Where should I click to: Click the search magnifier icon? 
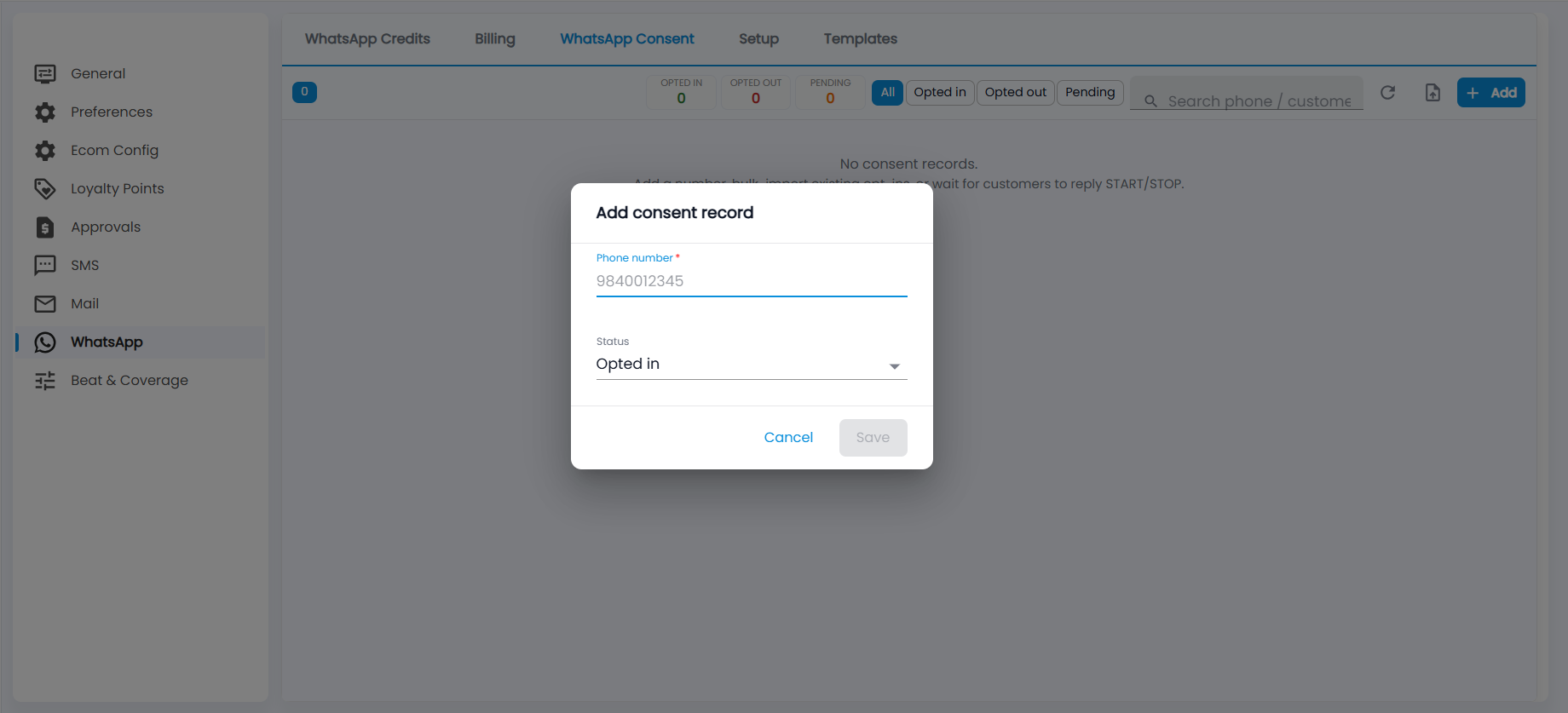1150,101
